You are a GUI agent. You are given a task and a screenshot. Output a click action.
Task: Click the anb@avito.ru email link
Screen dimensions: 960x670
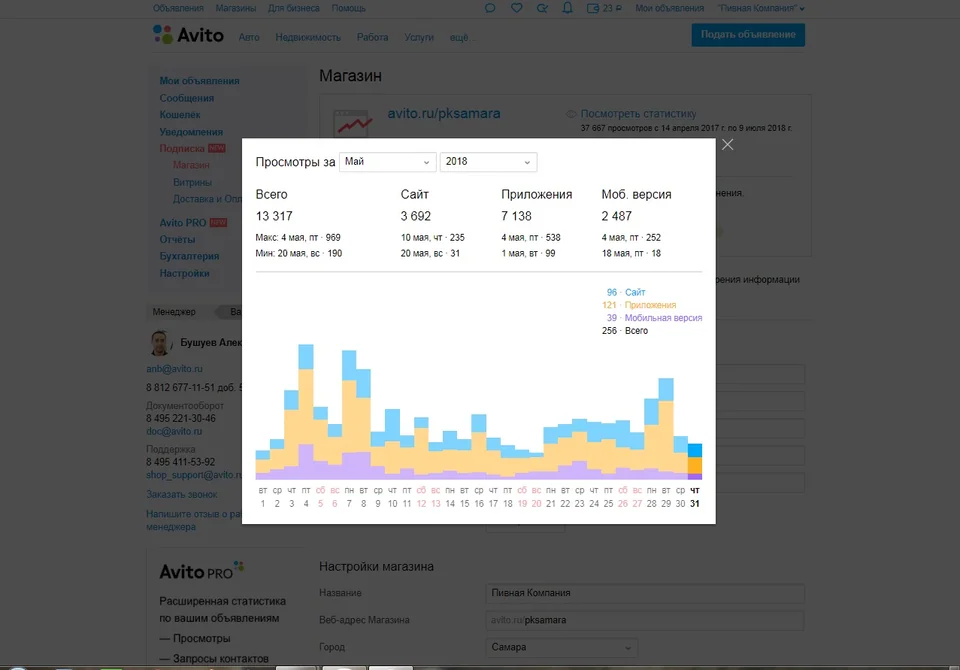pyautogui.click(x=174, y=369)
